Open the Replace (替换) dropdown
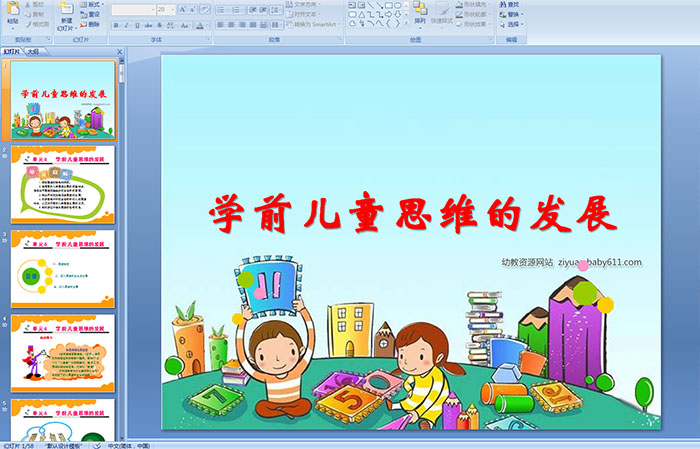This screenshot has width=700, height=449. [x=512, y=14]
